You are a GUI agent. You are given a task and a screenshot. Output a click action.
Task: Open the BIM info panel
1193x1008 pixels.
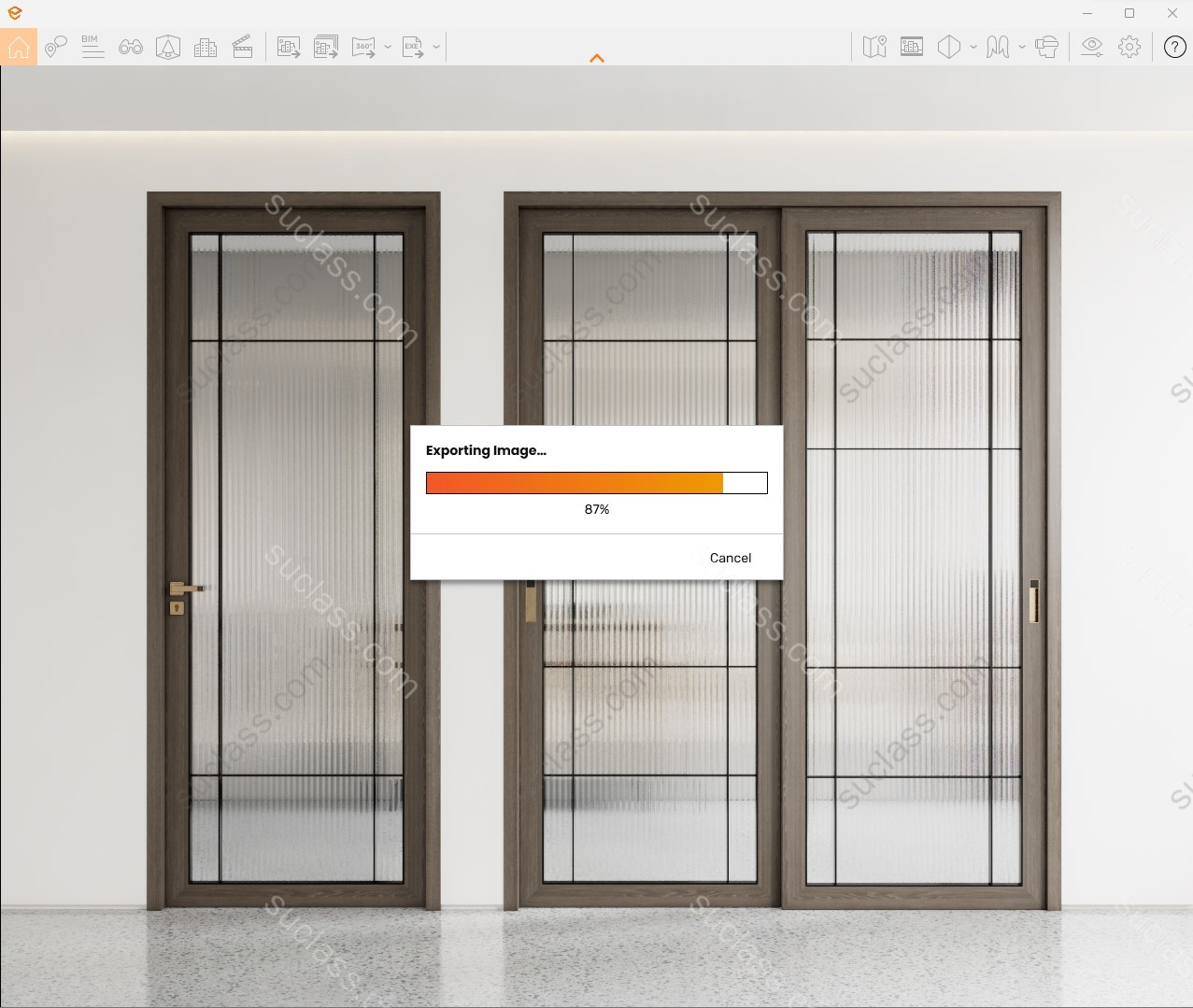pyautogui.click(x=92, y=47)
